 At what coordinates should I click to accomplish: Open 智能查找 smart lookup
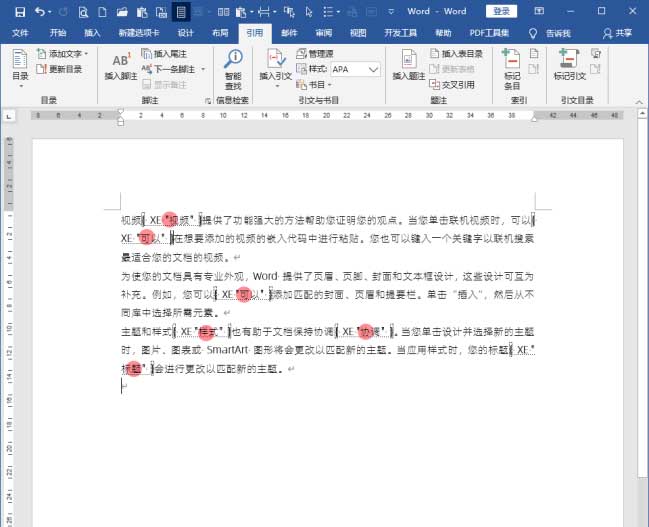(233, 65)
